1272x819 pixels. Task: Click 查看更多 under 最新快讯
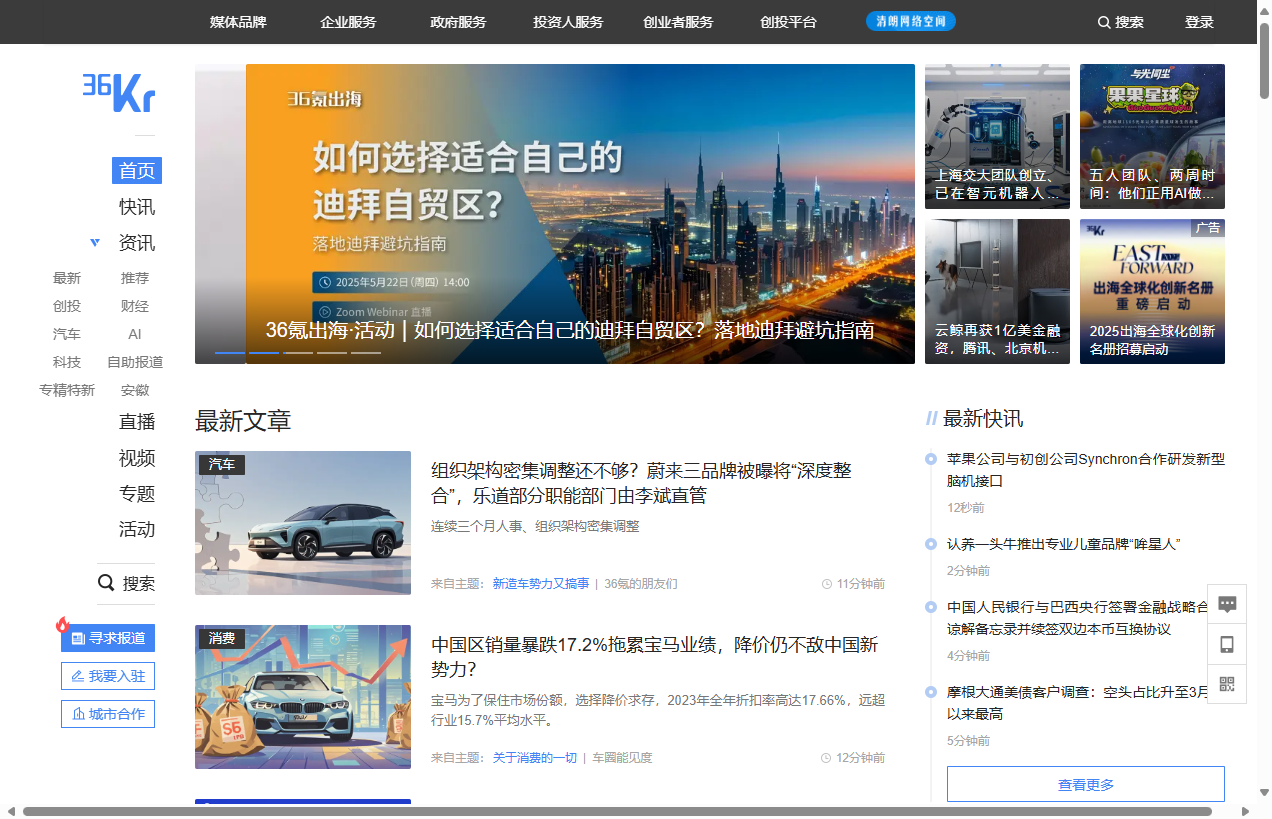[x=1085, y=784]
